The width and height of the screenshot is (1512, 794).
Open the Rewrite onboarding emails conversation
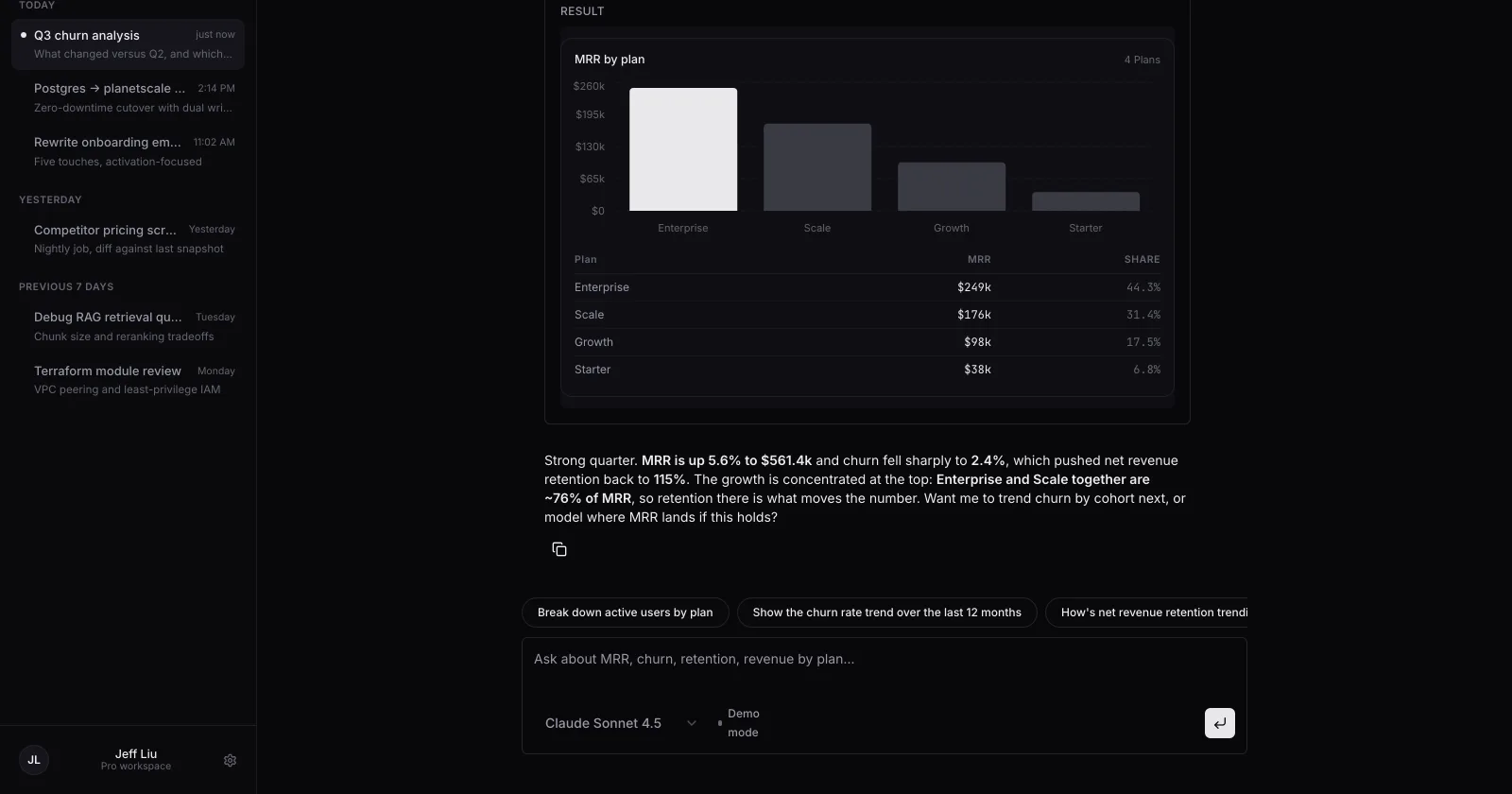pyautogui.click(x=128, y=151)
